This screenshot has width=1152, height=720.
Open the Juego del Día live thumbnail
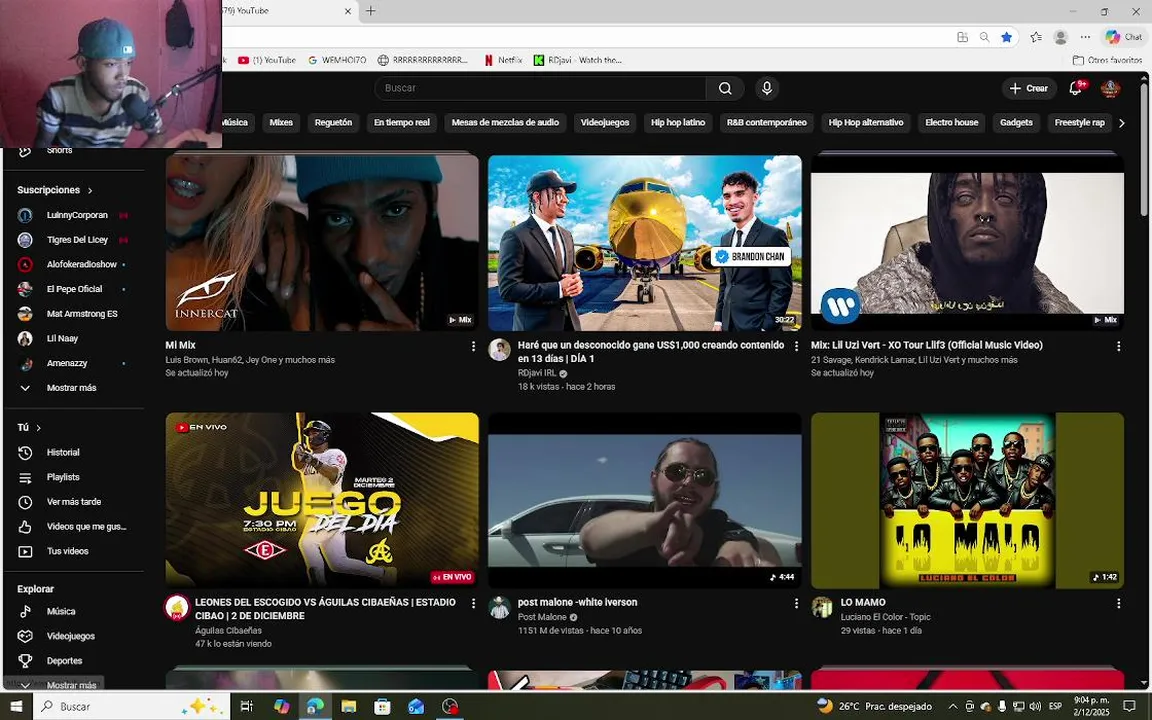(x=322, y=500)
